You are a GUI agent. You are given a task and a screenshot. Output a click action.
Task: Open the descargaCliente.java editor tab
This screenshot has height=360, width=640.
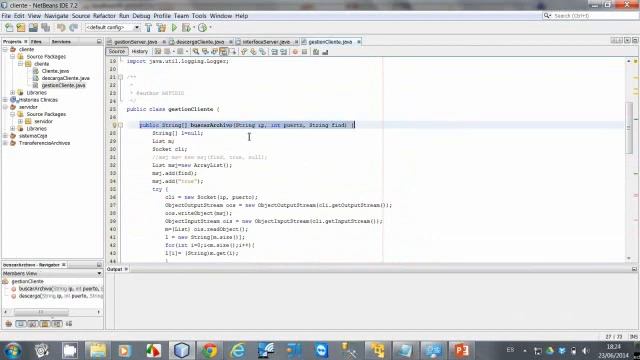[x=200, y=42]
